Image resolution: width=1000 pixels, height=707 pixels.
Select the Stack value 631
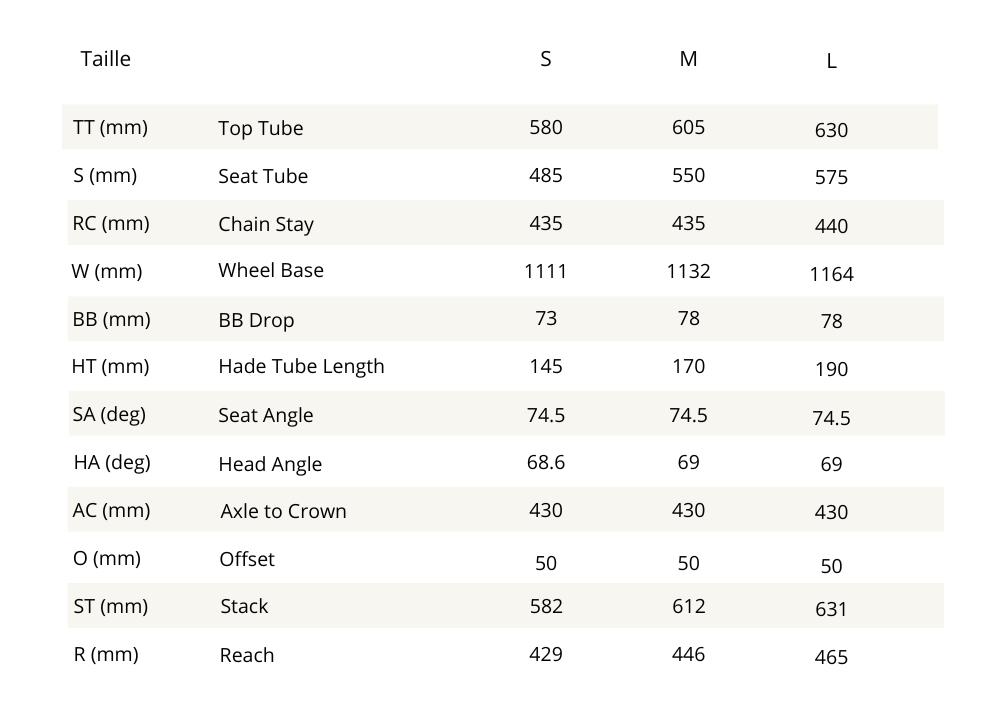pyautogui.click(x=831, y=609)
